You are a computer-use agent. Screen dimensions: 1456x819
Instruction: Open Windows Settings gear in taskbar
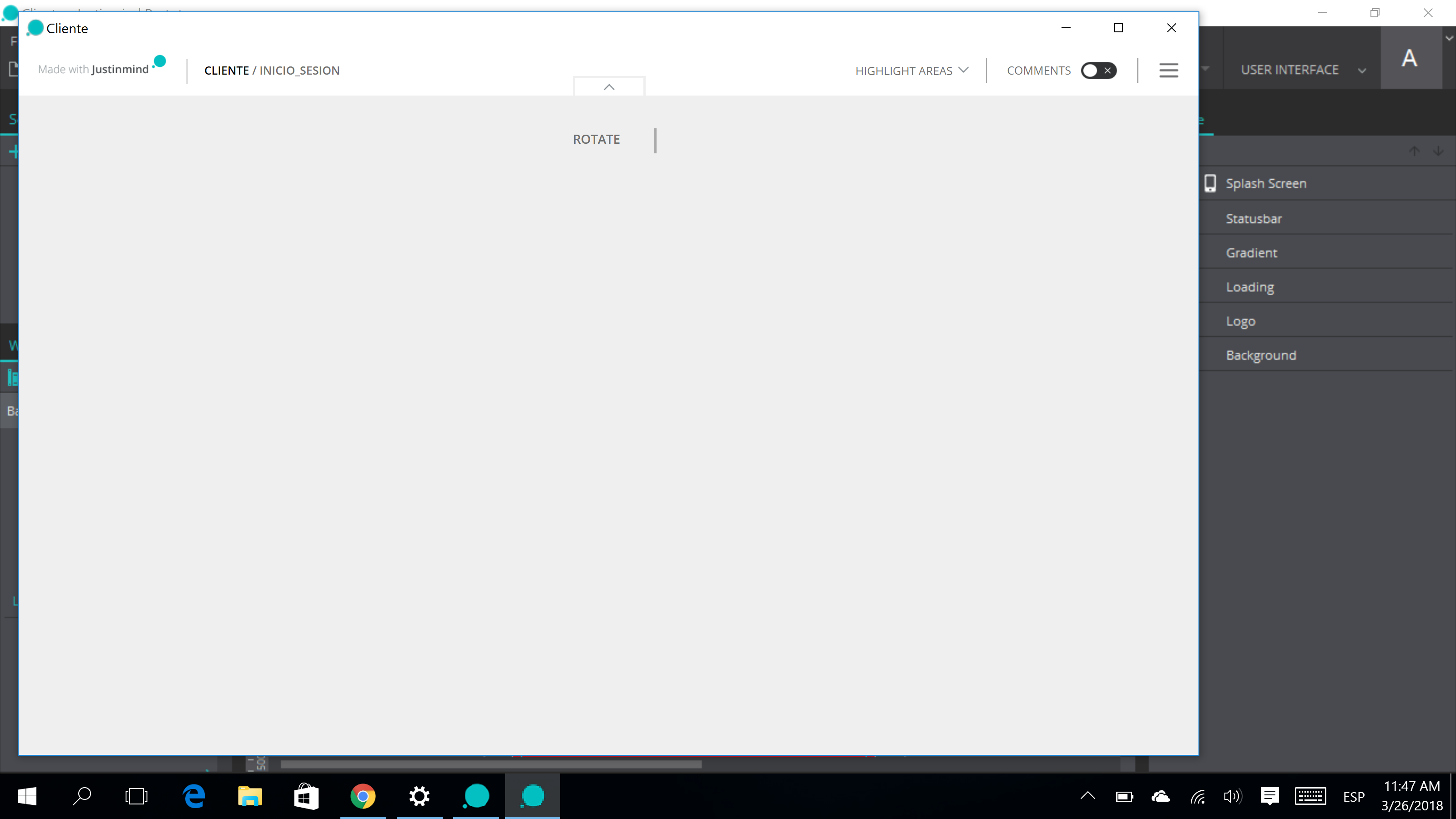point(420,796)
